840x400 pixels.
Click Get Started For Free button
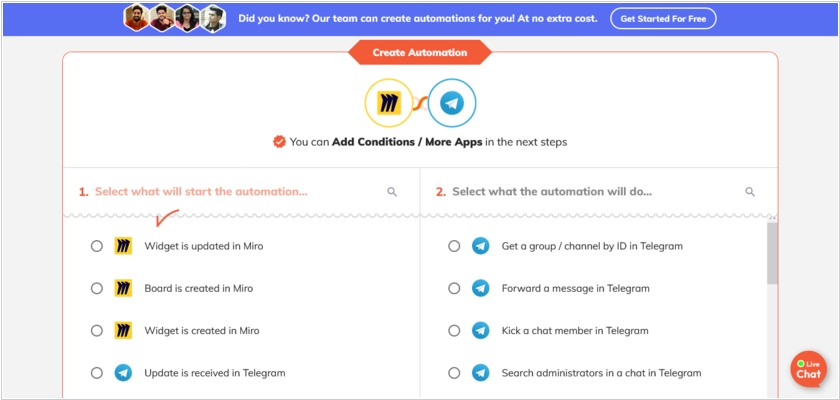click(663, 19)
